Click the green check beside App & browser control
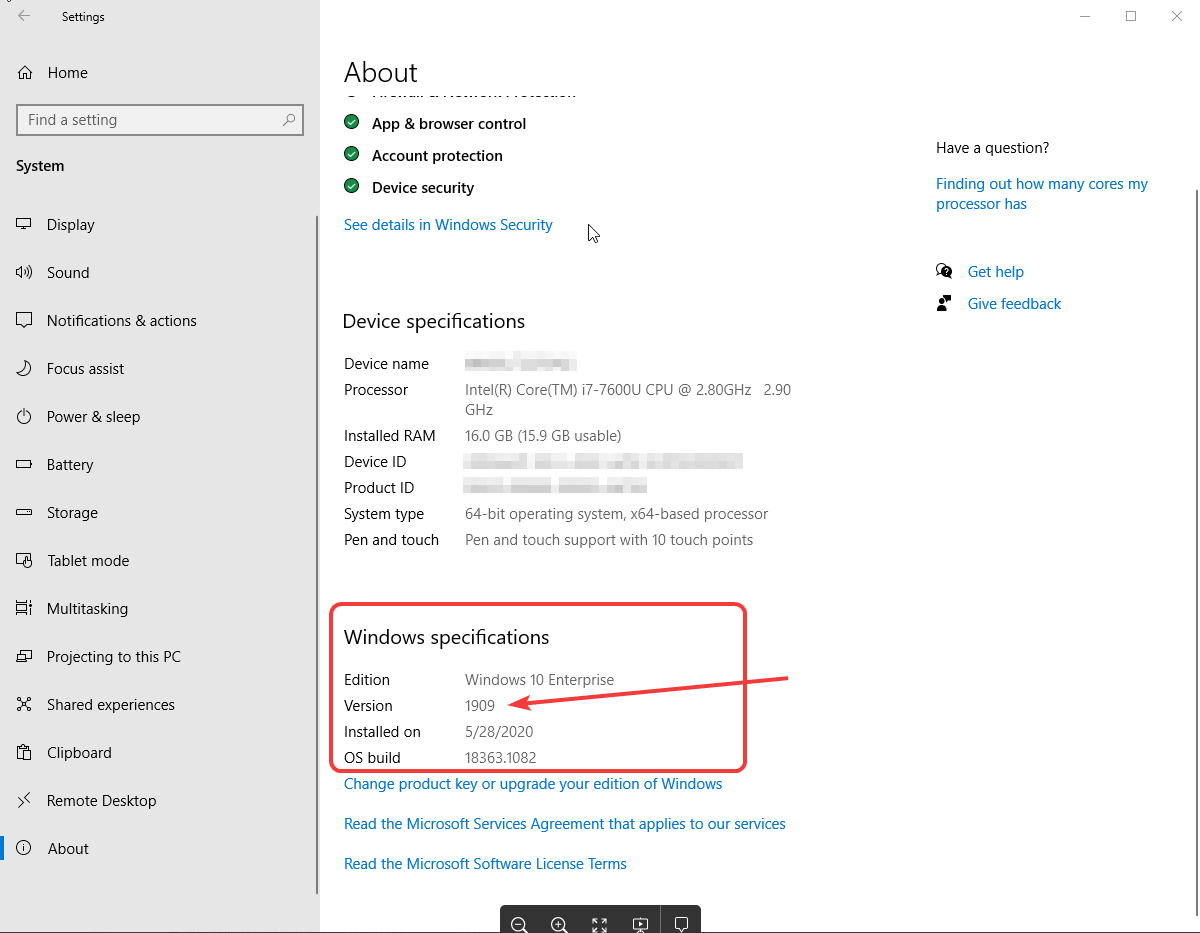Viewport: 1200px width, 933px height. (352, 123)
